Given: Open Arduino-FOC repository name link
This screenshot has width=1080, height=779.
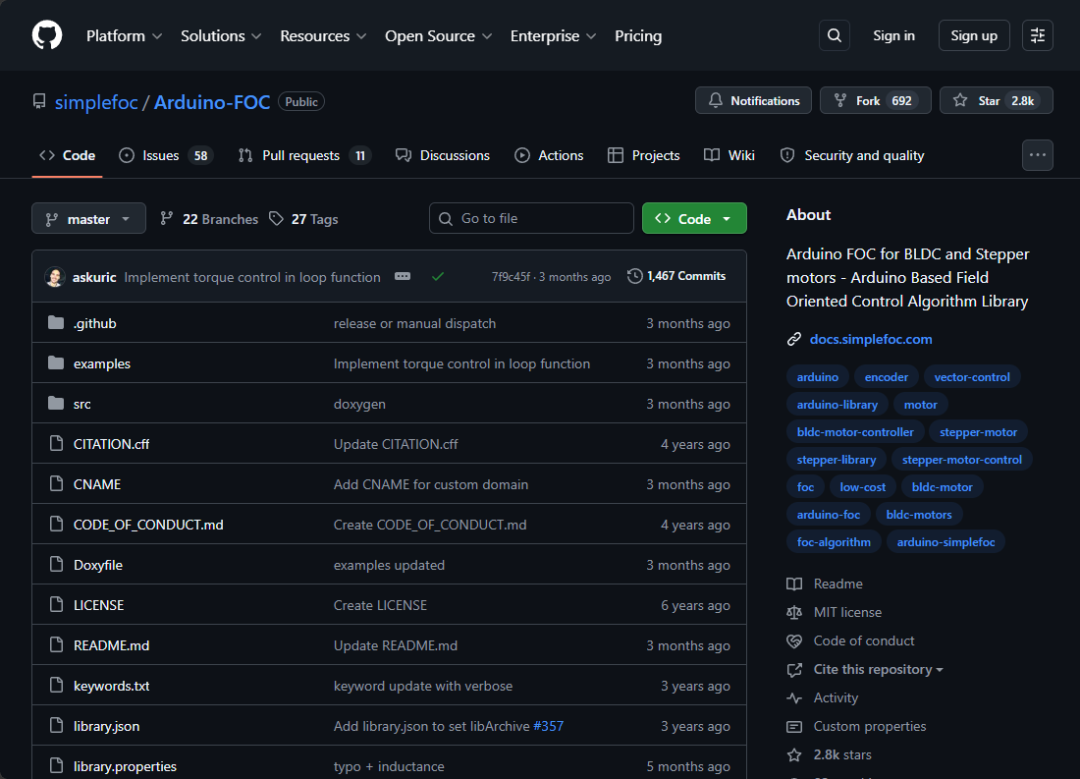Looking at the screenshot, I should tap(211, 102).
